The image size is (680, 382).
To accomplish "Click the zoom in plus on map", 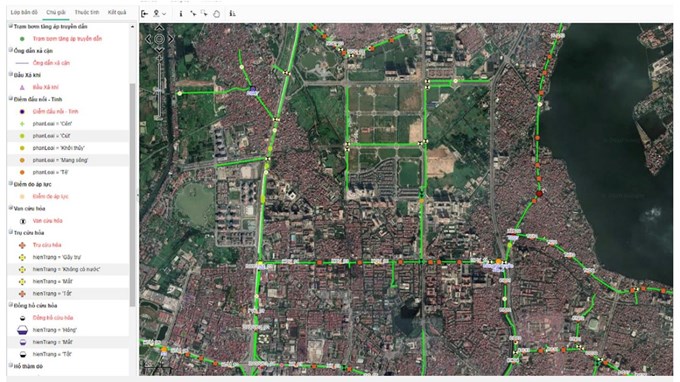I will point(159,58).
